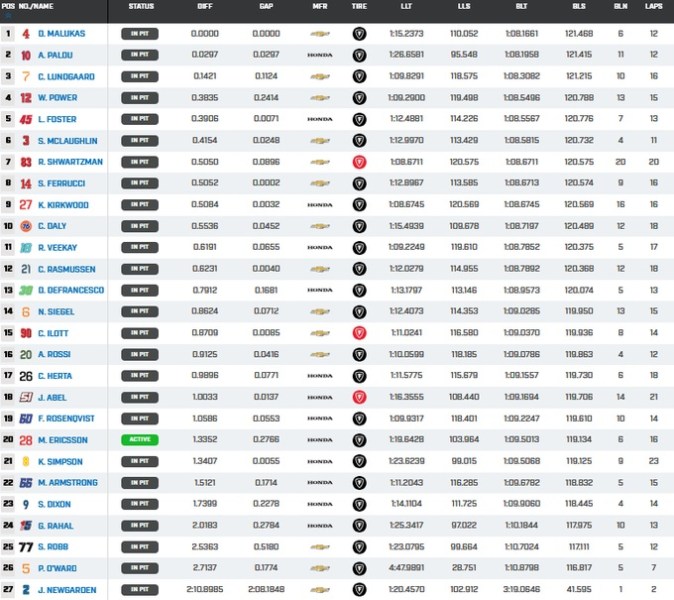
Task: Click the red tire icon in C. Ilott's row
Action: tap(359, 333)
